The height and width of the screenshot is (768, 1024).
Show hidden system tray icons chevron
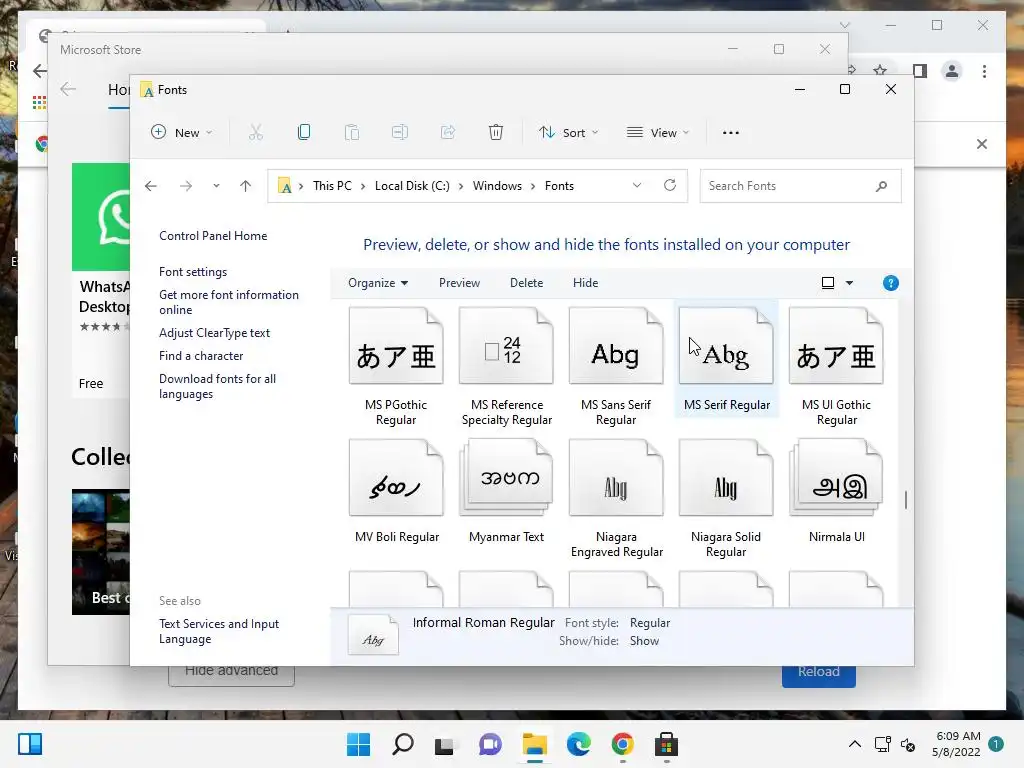855,744
